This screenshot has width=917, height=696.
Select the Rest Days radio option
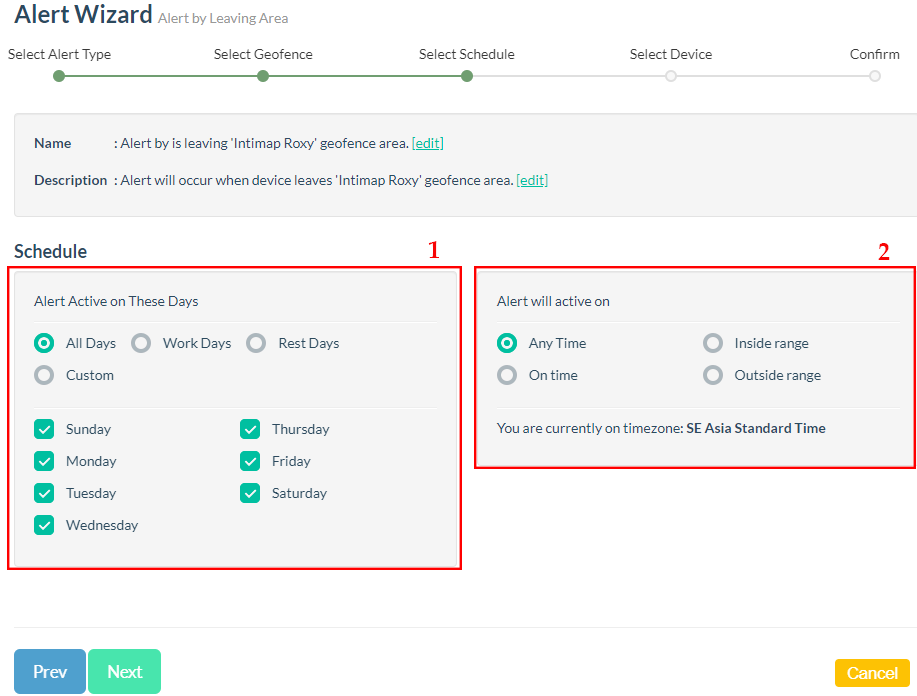(x=257, y=343)
